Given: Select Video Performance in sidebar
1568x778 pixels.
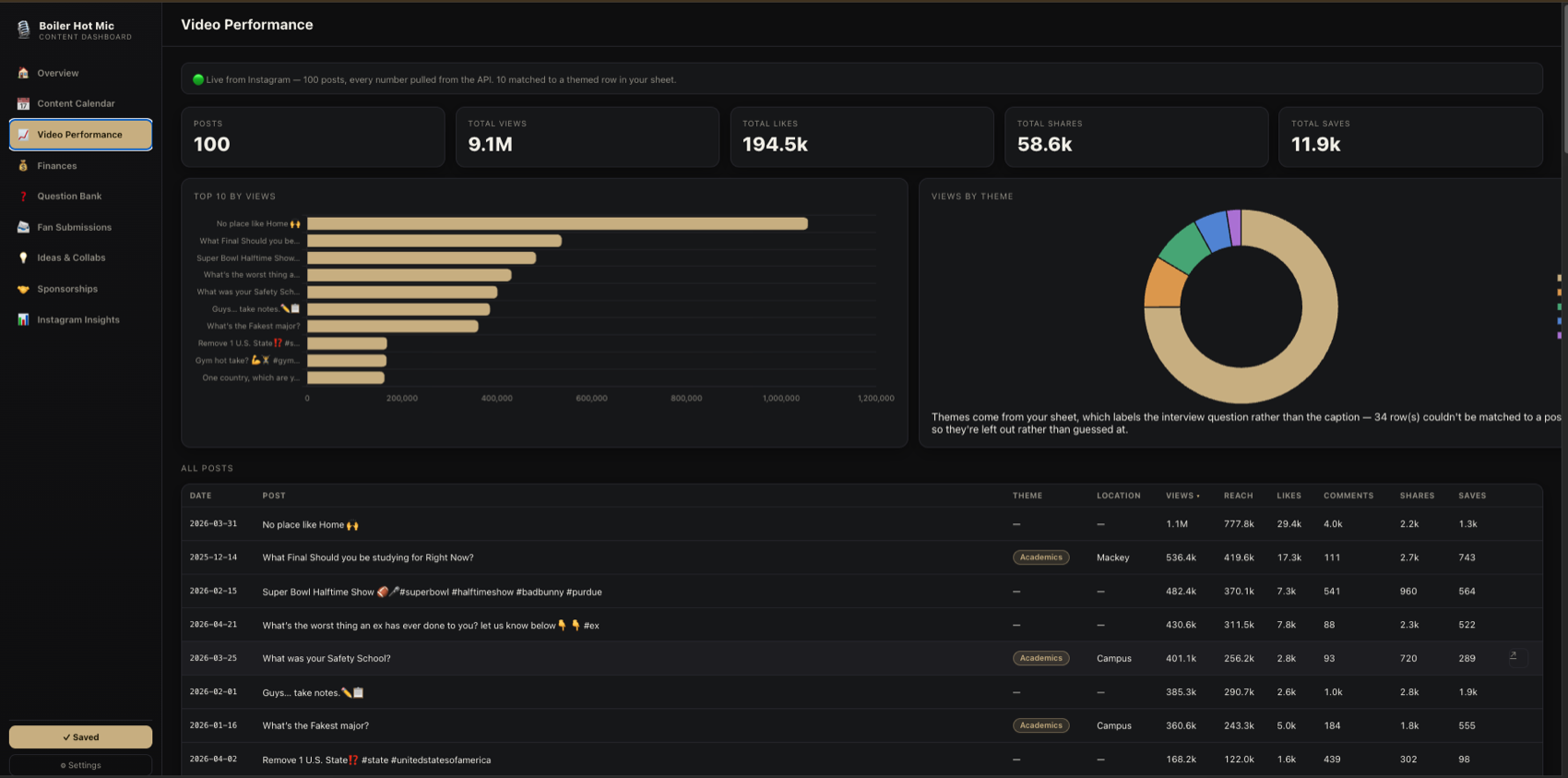Looking at the screenshot, I should pos(80,135).
